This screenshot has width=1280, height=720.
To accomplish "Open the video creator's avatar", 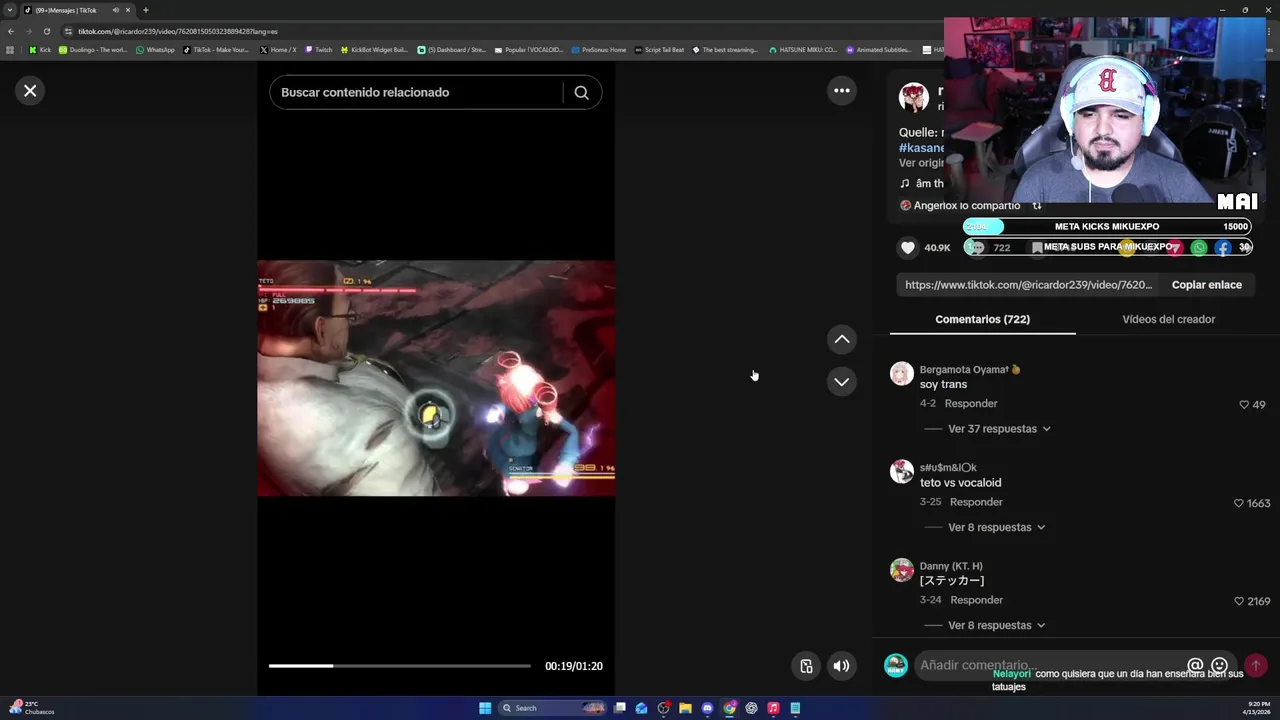I will pos(914,97).
